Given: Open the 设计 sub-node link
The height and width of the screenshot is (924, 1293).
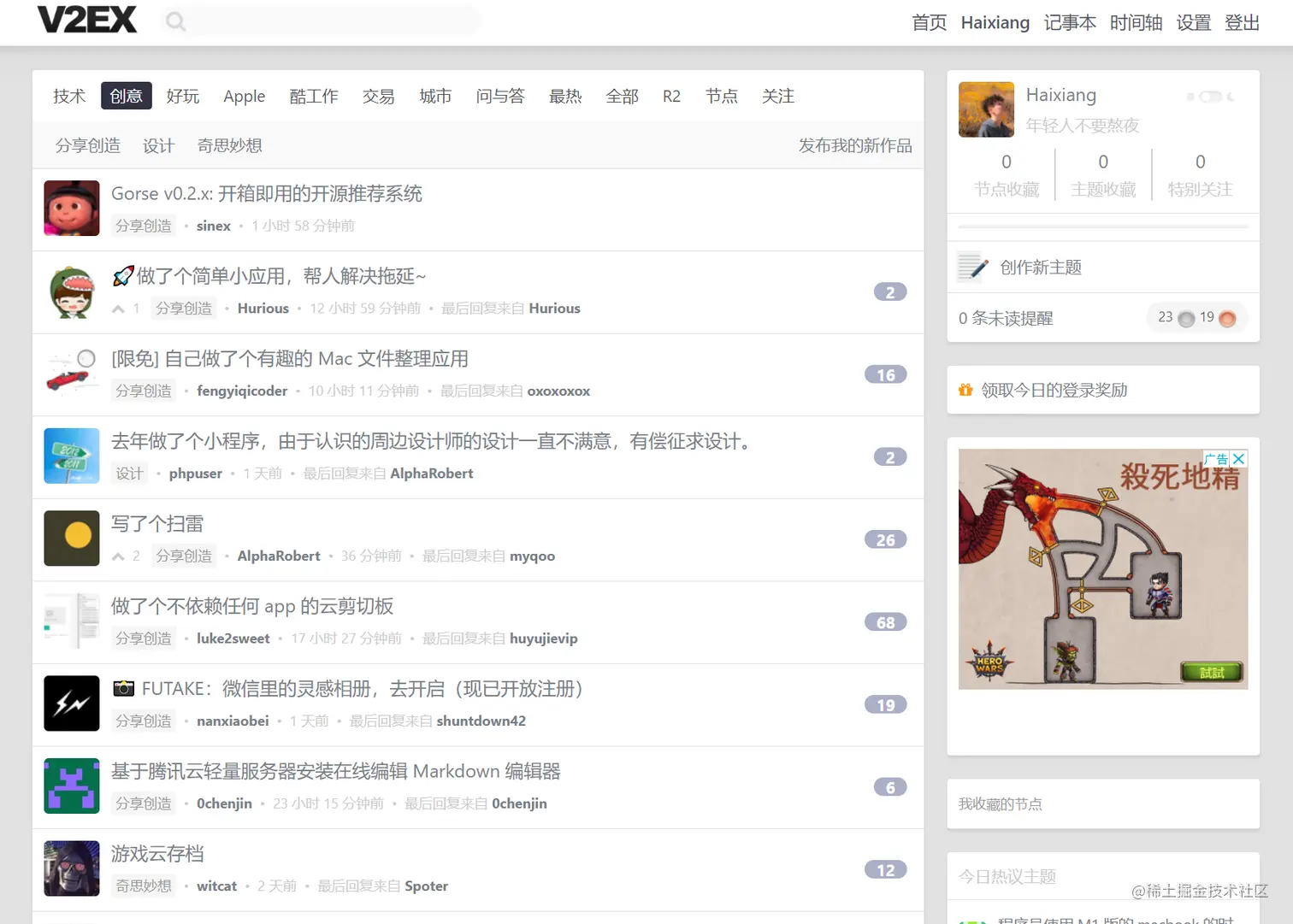Looking at the screenshot, I should pyautogui.click(x=158, y=145).
